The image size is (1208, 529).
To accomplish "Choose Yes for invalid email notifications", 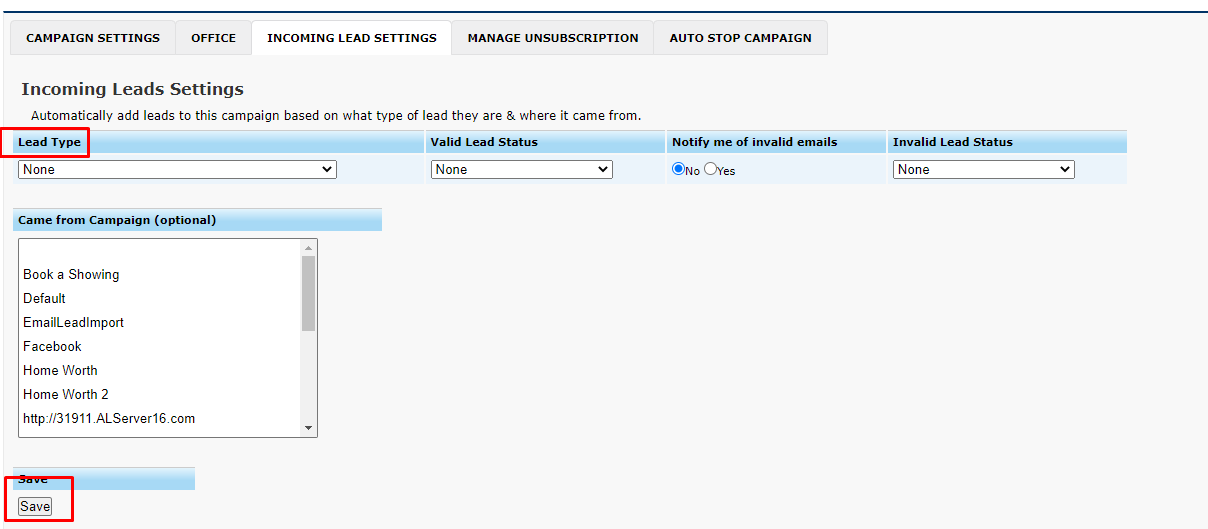I will [711, 169].
